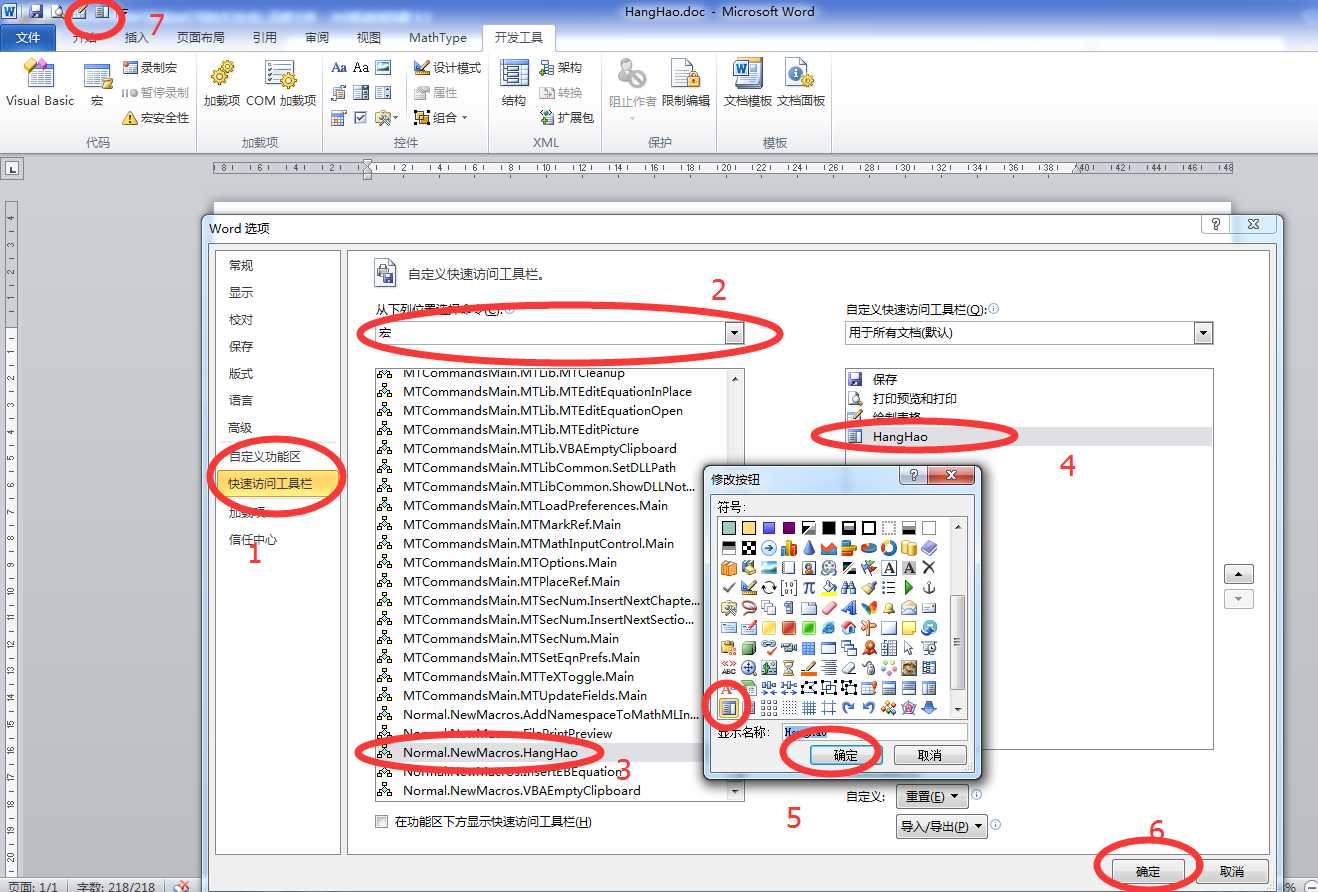This screenshot has width=1318, height=892.
Task: Open 宏安全性 macro security settings
Action: [x=155, y=118]
